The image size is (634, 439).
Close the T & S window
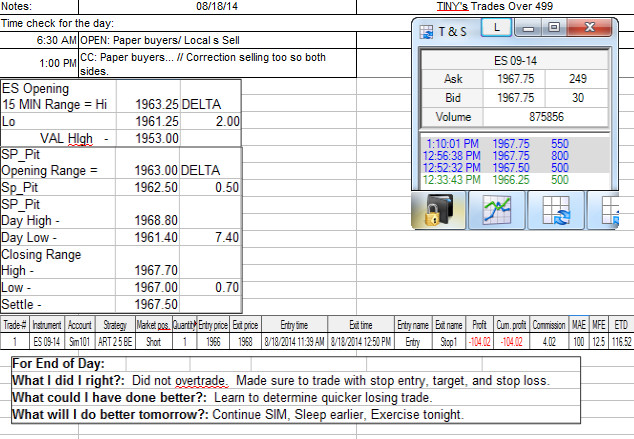[x=590, y=27]
